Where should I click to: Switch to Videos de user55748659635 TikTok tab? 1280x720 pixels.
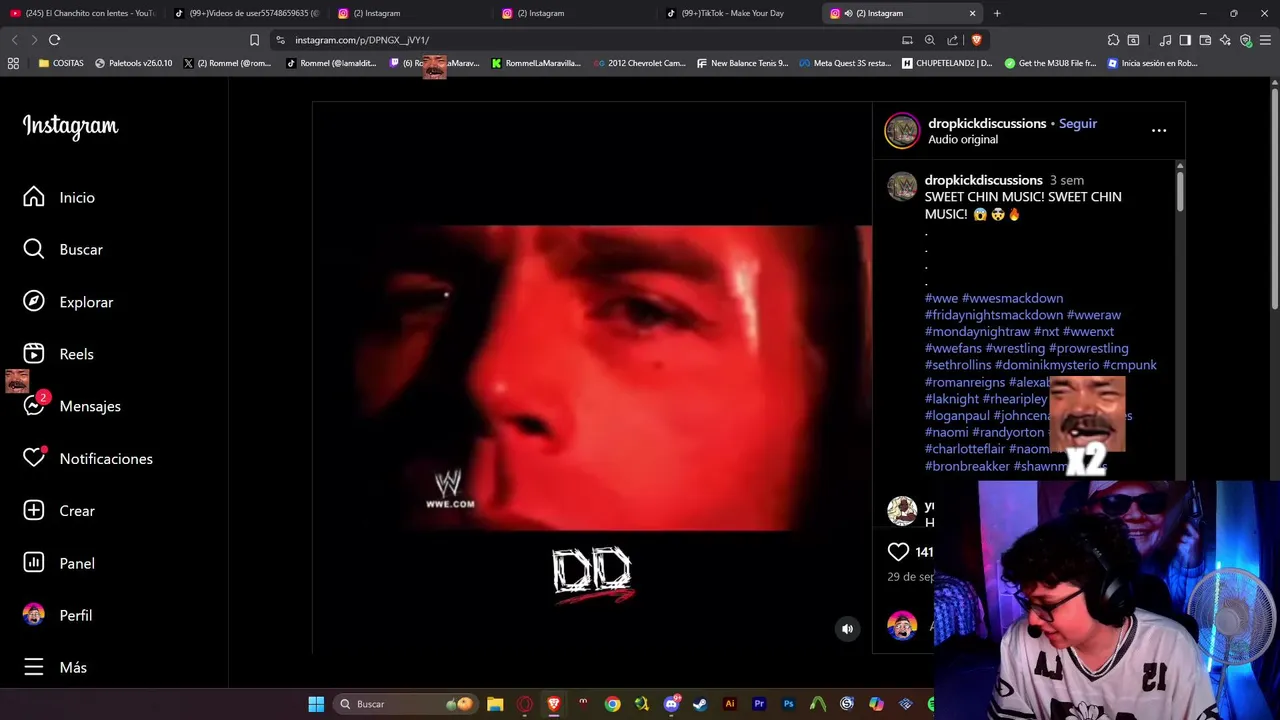pos(246,13)
